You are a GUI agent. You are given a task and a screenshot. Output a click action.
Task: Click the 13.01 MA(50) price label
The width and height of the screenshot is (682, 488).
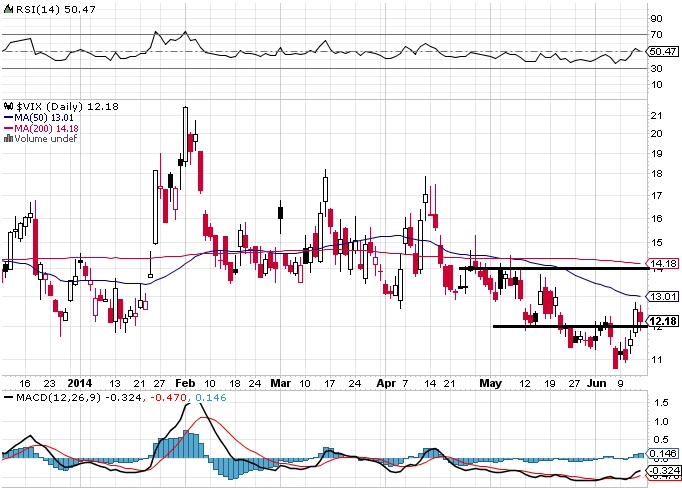662,297
